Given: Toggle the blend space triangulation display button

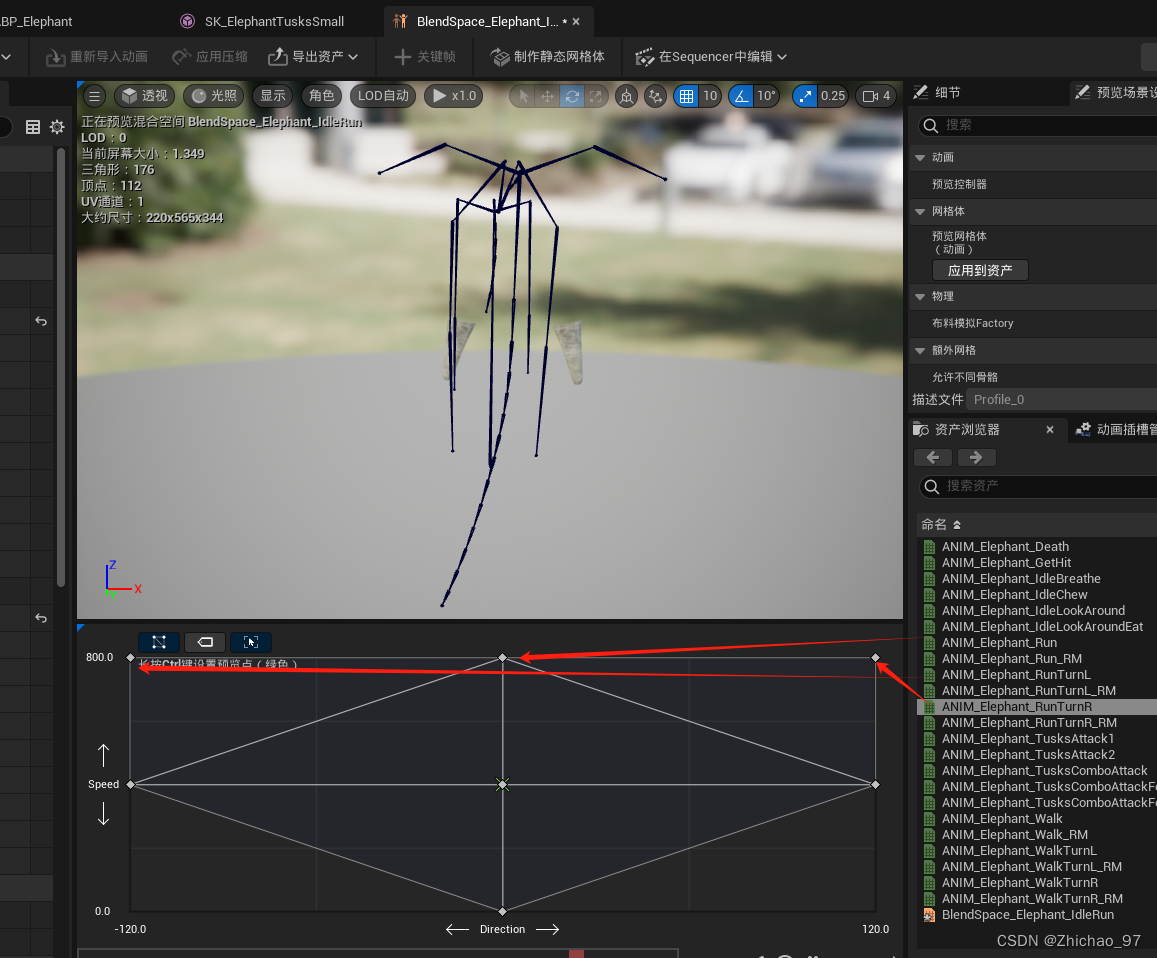Looking at the screenshot, I should click(x=159, y=642).
